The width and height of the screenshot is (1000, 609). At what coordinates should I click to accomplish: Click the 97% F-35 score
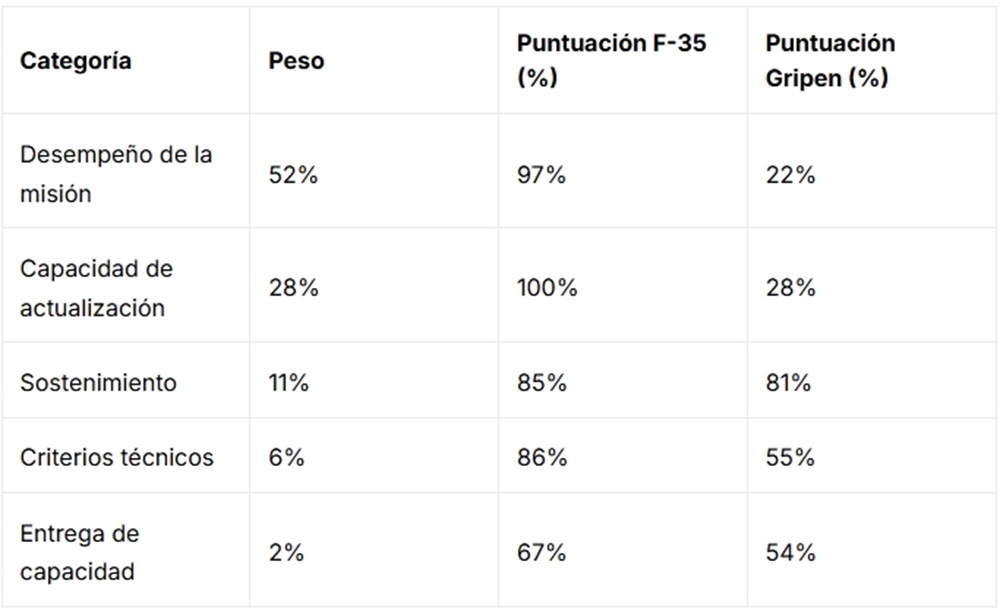click(541, 175)
